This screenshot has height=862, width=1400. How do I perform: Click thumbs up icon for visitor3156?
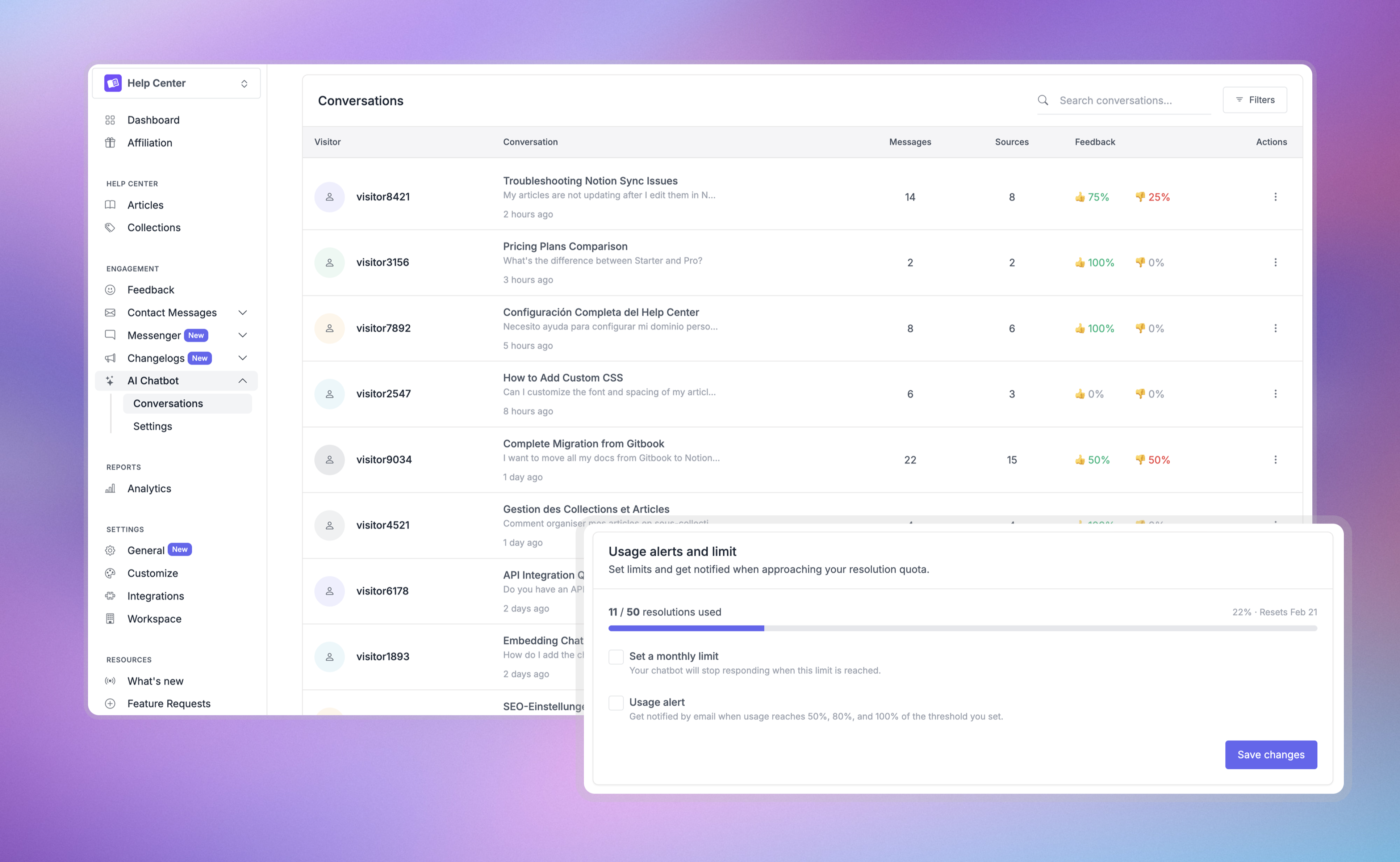(x=1079, y=263)
